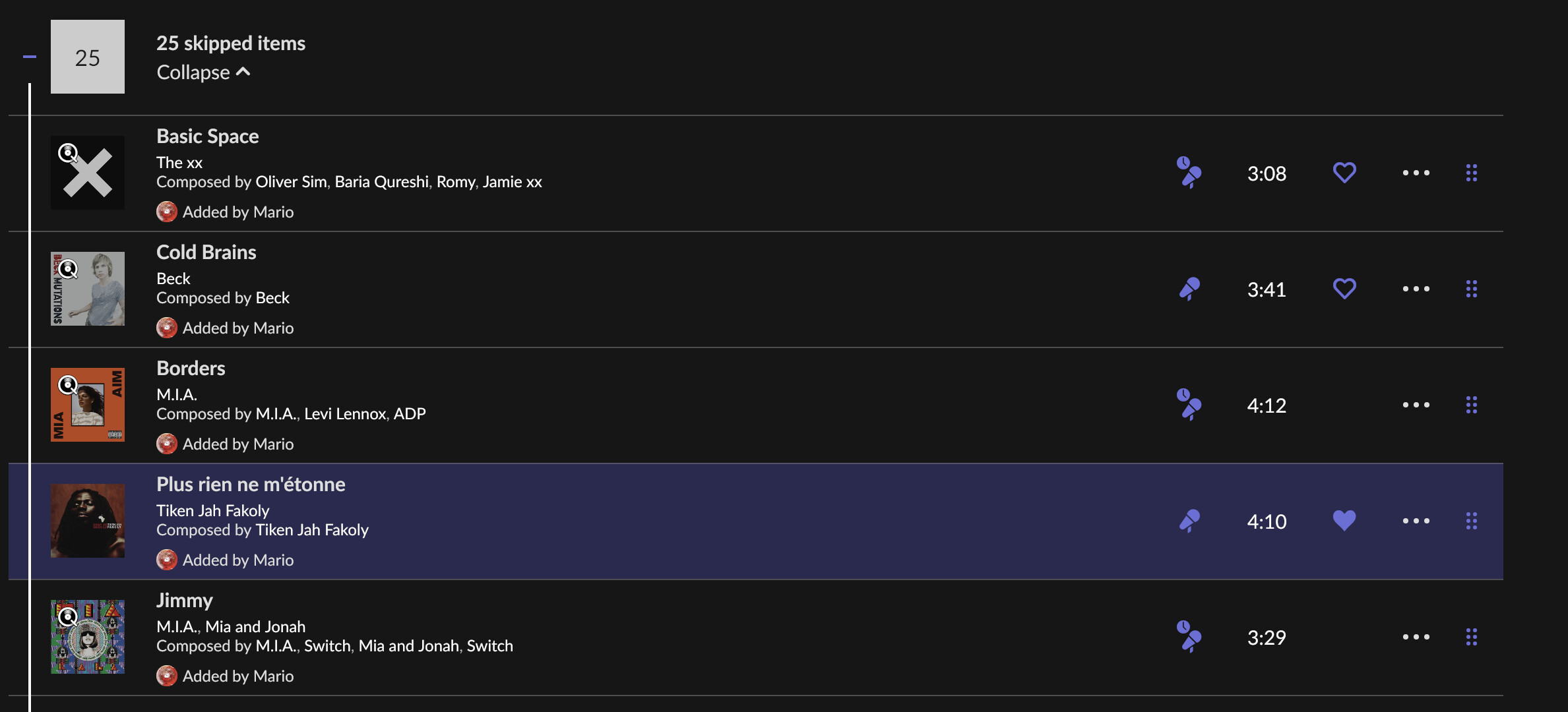Click the lyrics icon for Jimmy

pyautogui.click(x=1189, y=637)
